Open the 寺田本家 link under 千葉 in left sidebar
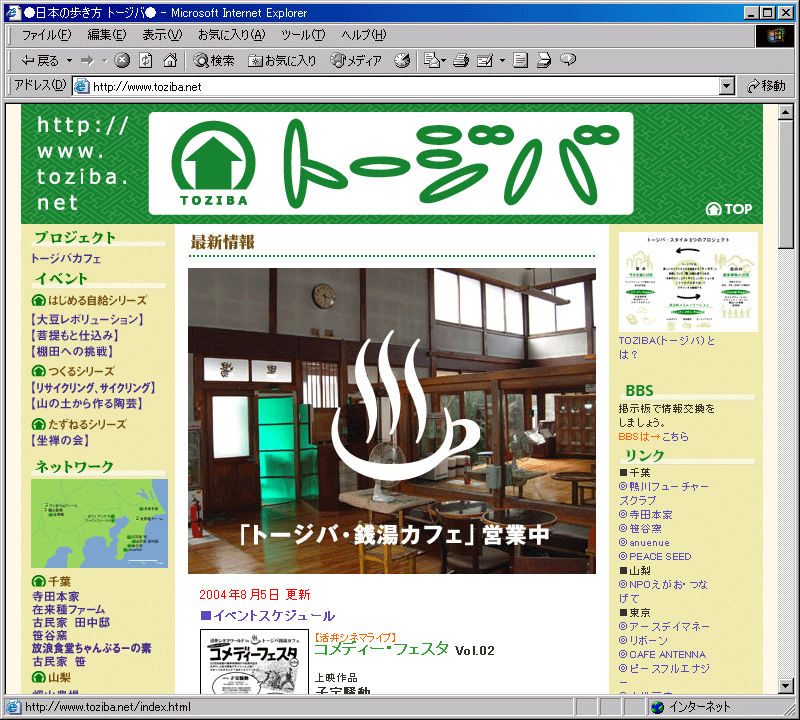This screenshot has width=800, height=720. click(56, 596)
